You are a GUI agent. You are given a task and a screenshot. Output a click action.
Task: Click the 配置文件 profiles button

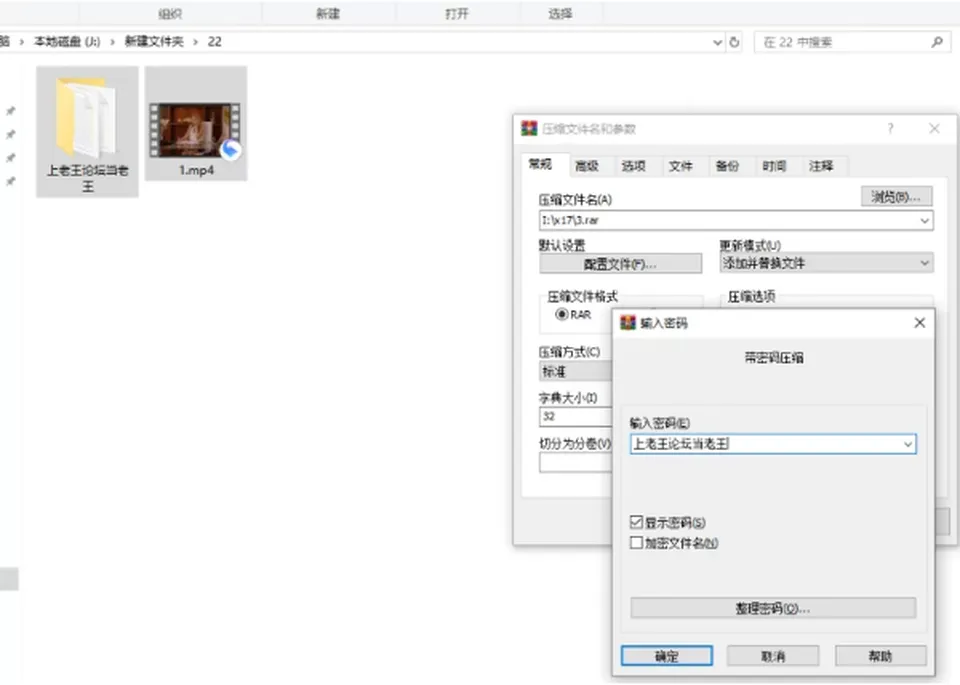click(x=621, y=264)
